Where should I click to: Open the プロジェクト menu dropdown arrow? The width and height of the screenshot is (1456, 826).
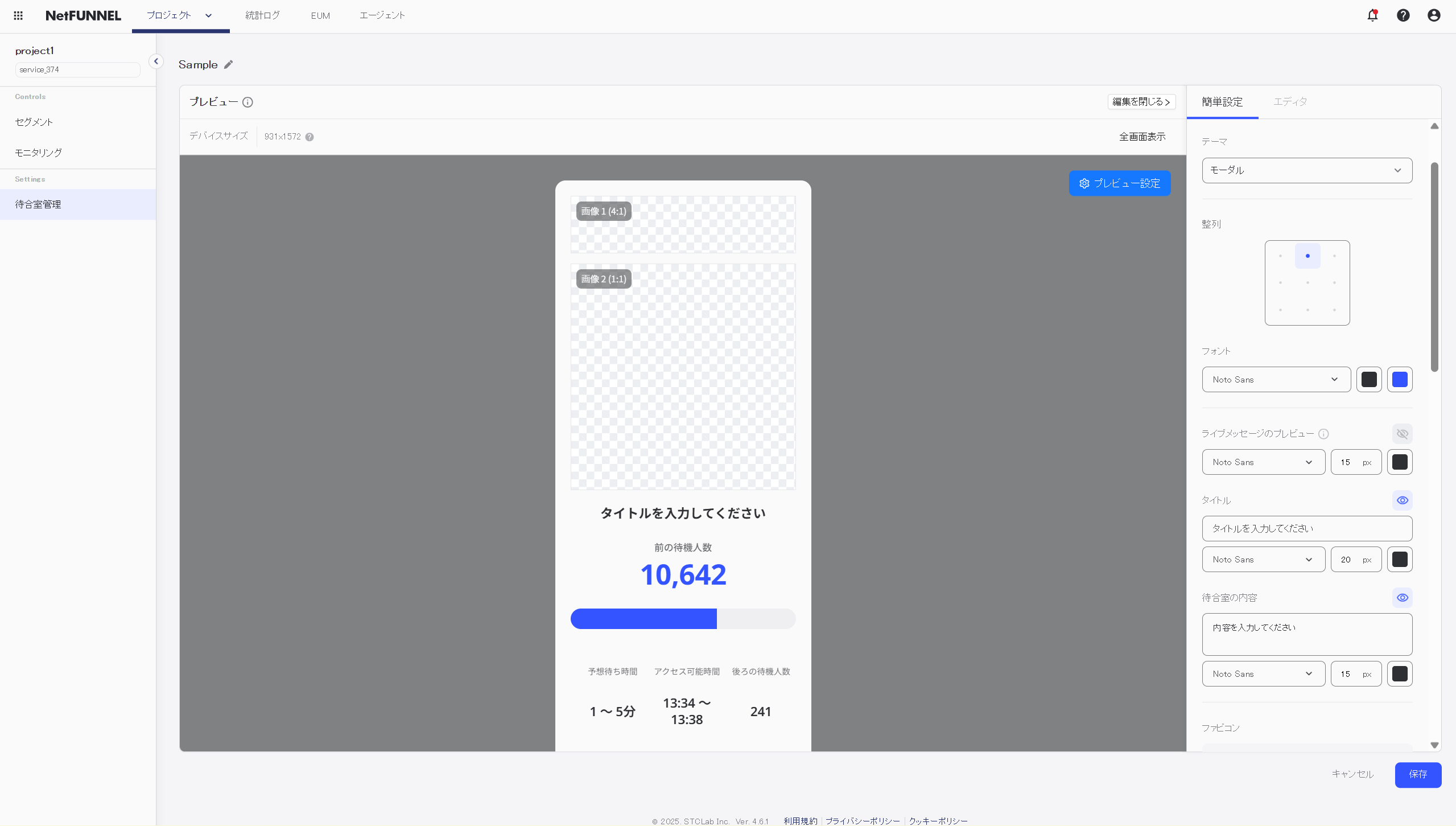tap(208, 15)
